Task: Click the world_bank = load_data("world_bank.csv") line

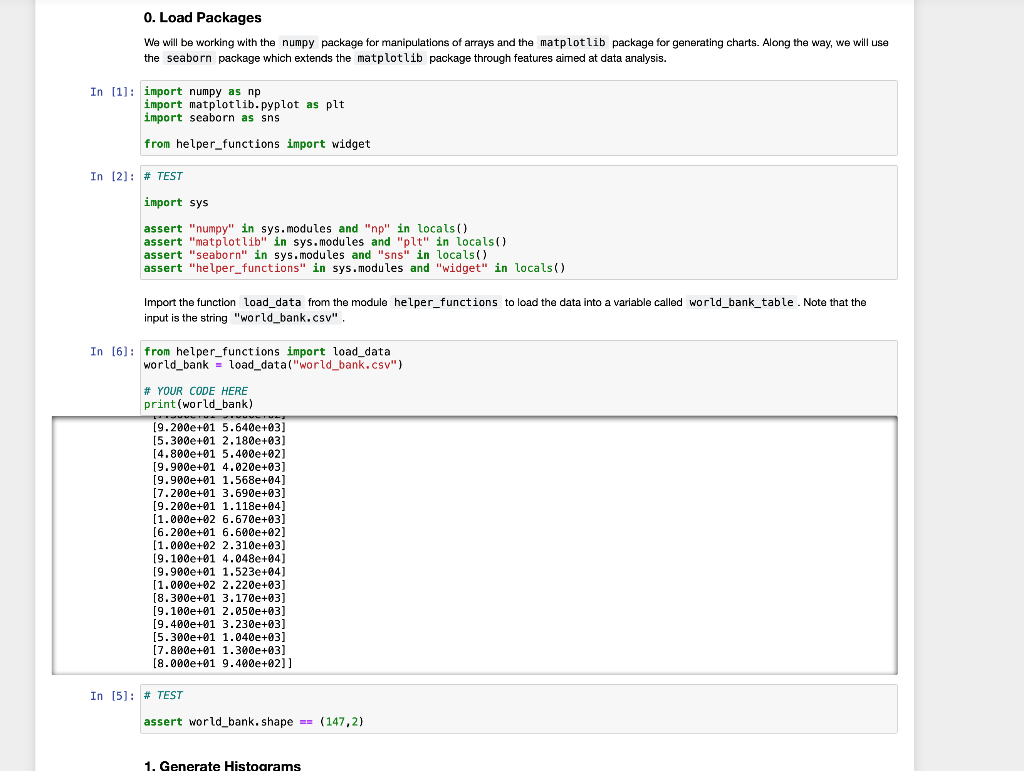Action: [274, 365]
